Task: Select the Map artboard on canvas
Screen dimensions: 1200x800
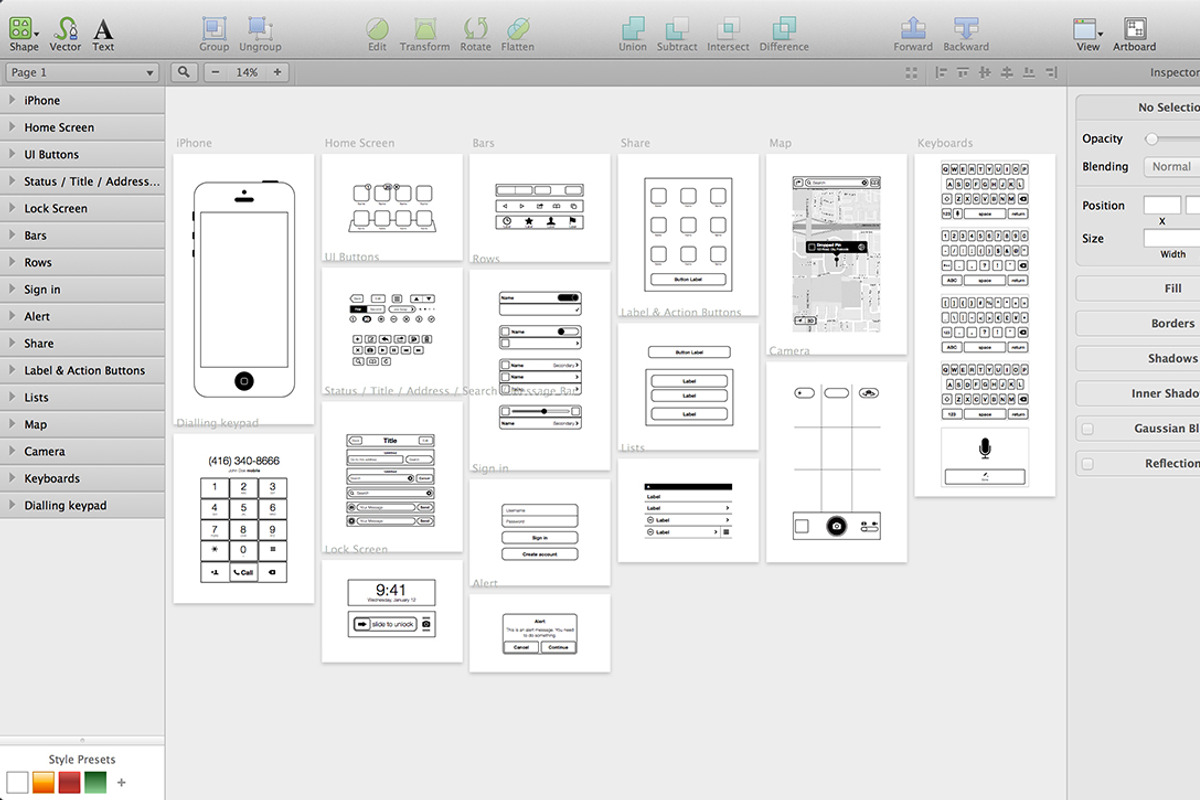Action: tap(837, 254)
